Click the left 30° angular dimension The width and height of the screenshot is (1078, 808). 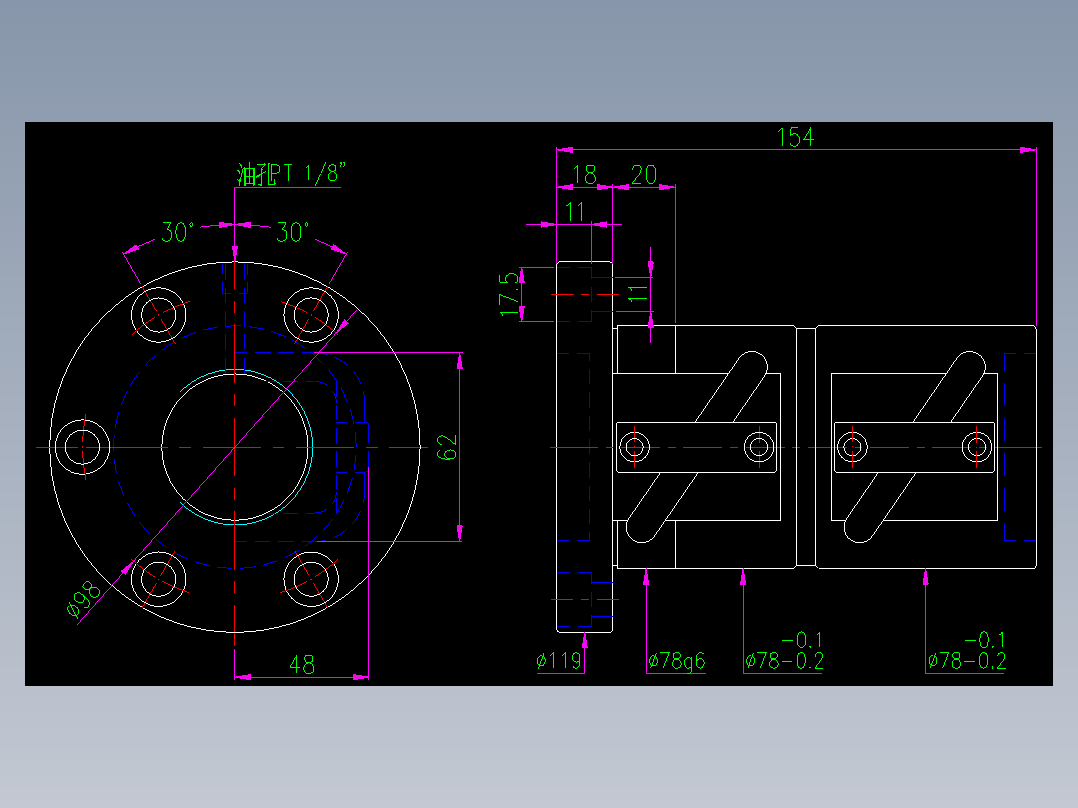tap(175, 228)
